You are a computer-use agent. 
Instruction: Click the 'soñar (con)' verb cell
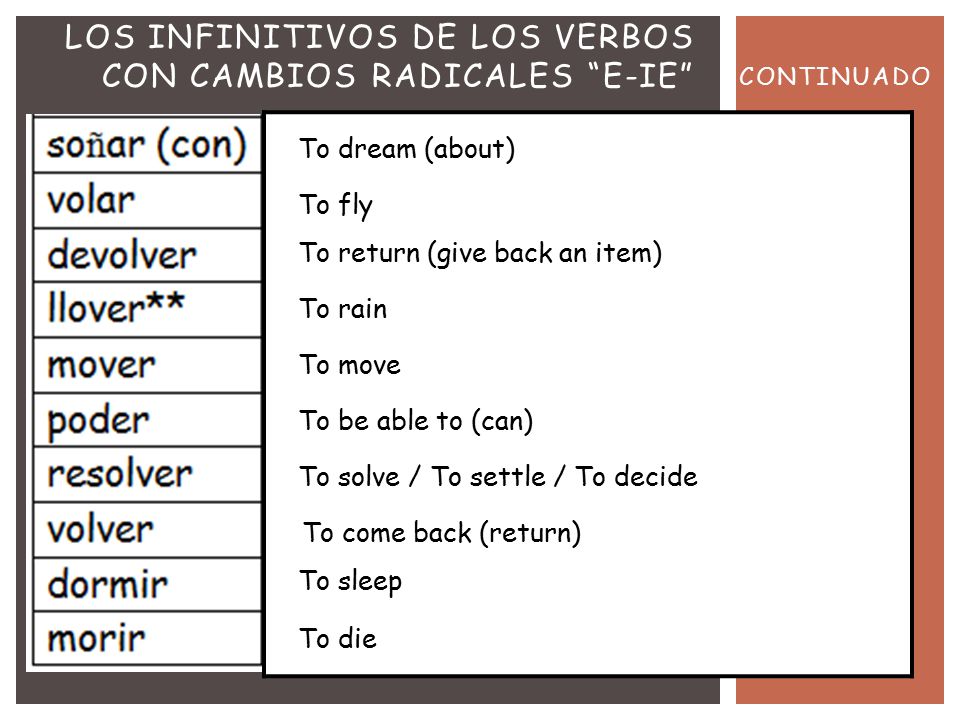click(147, 145)
